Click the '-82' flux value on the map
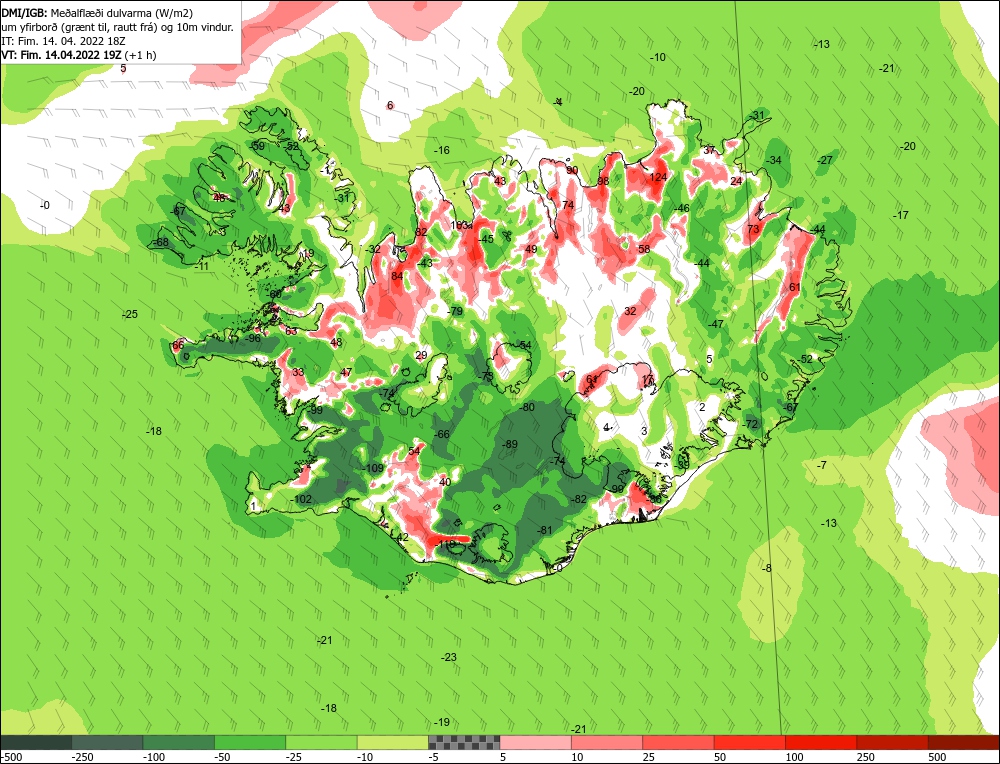Viewport: 1000px width, 764px height. (578, 499)
